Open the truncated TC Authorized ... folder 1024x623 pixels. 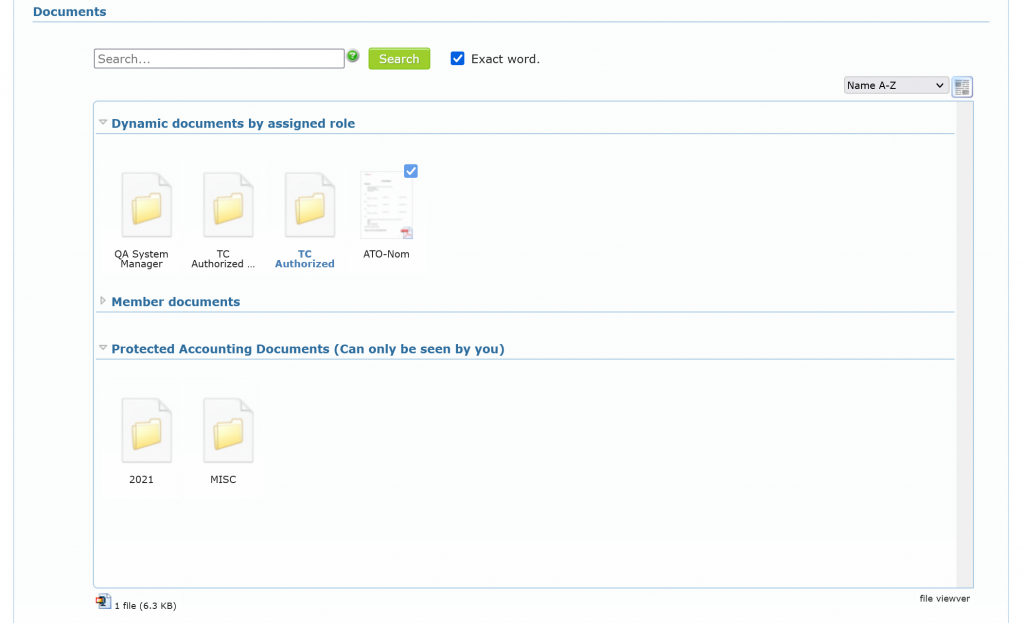click(x=228, y=206)
